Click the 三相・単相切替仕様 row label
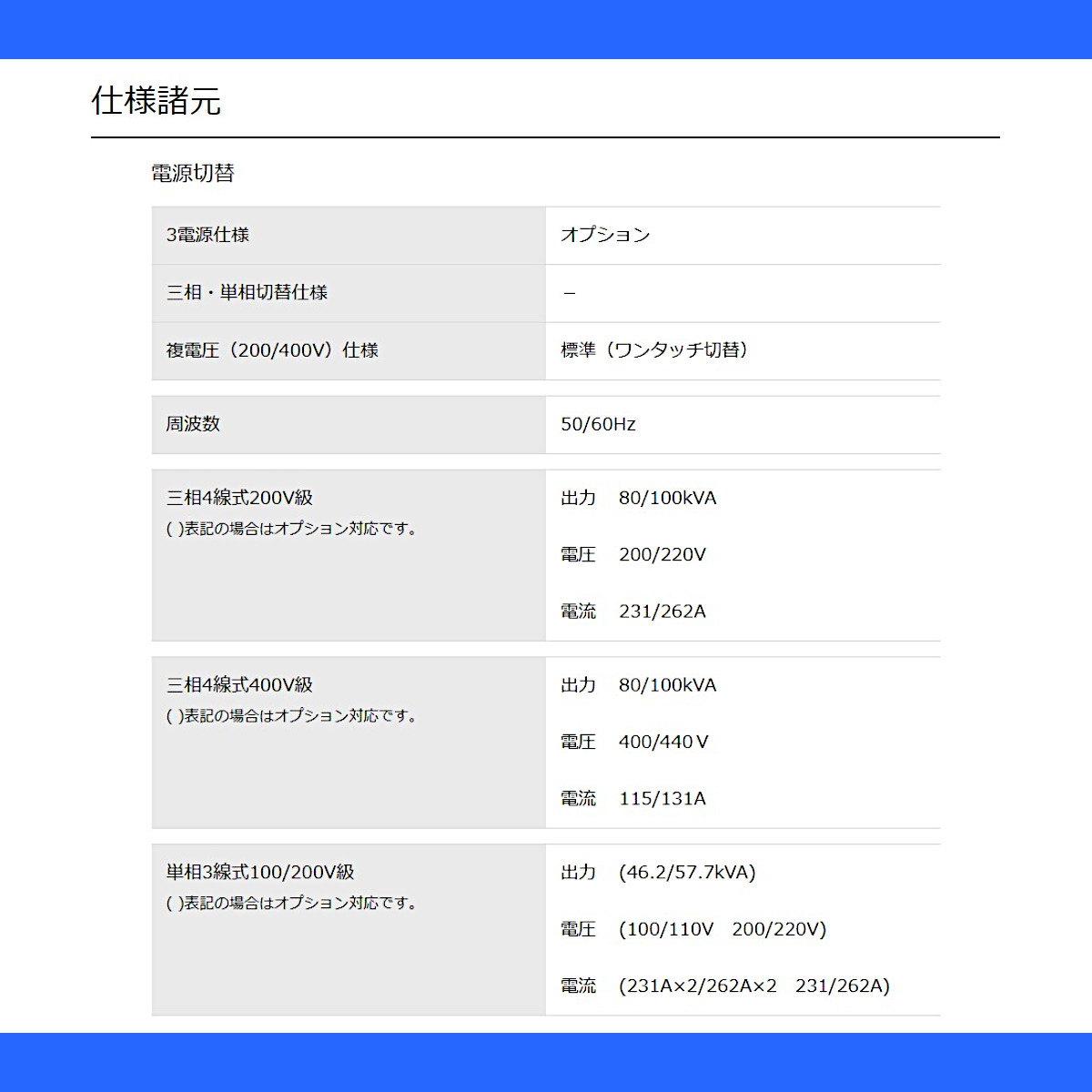 pyautogui.click(x=247, y=292)
